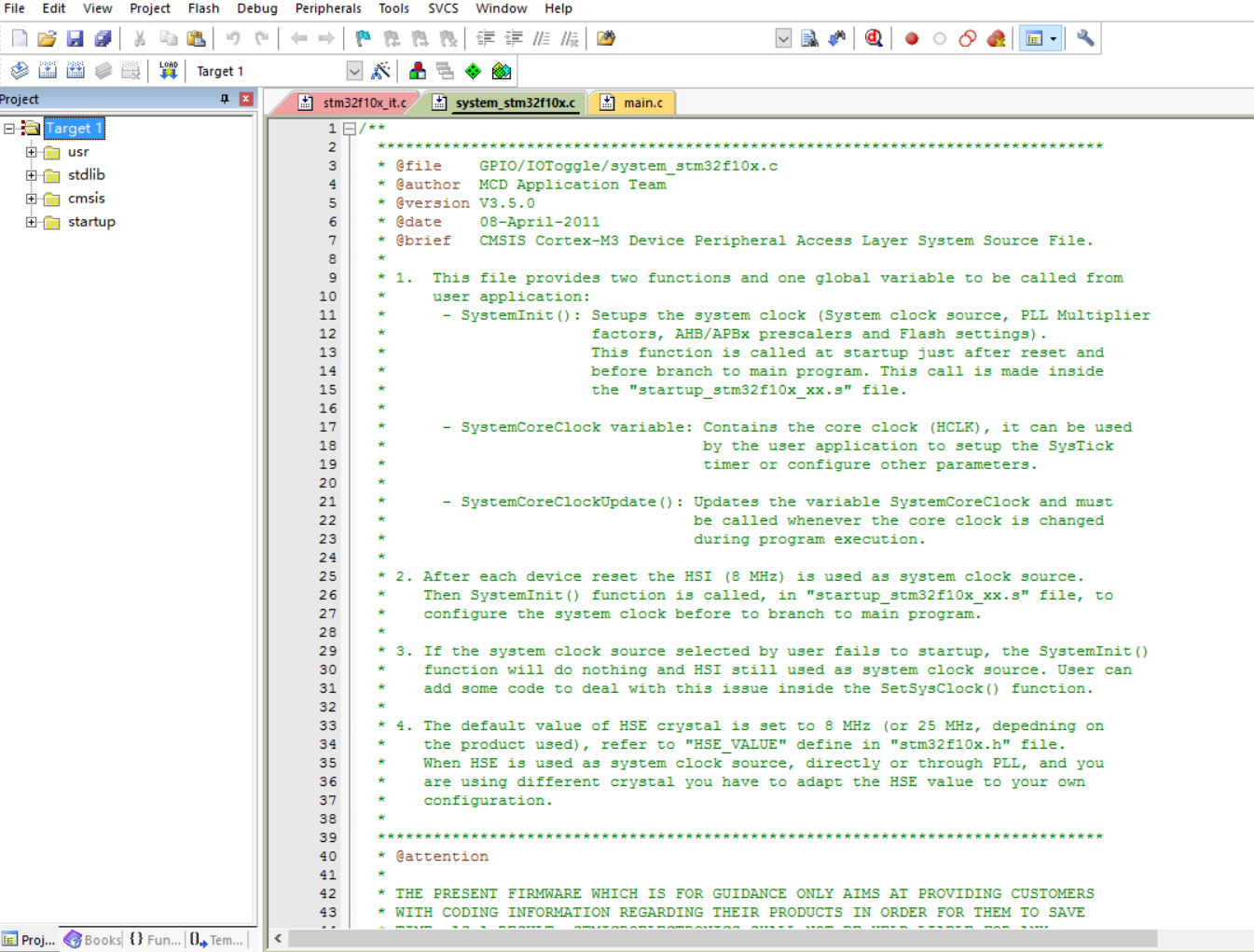Kill all breakpoints icon
Image resolution: width=1254 pixels, height=952 pixels.
pyautogui.click(x=996, y=38)
